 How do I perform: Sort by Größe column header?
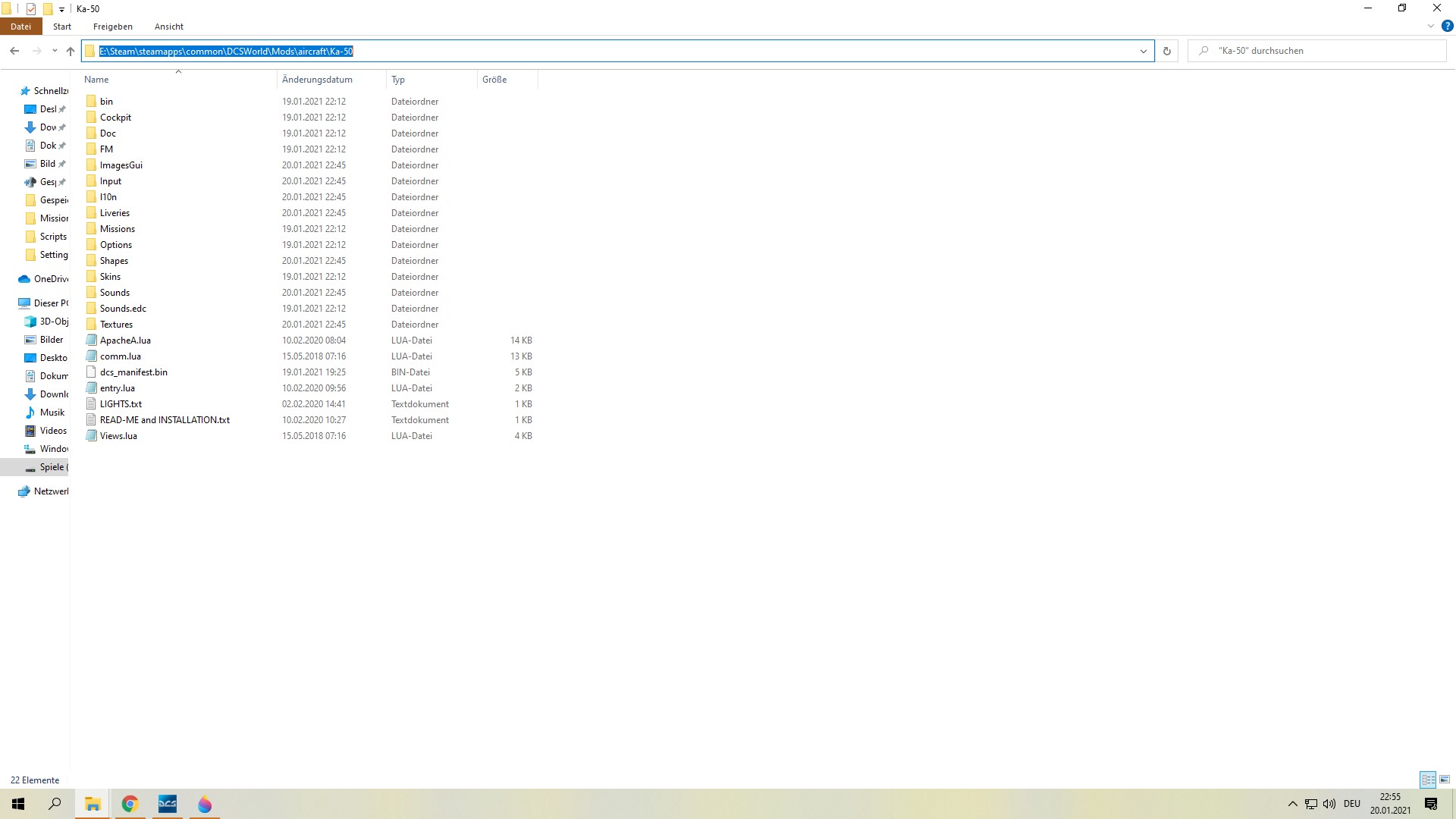[507, 80]
